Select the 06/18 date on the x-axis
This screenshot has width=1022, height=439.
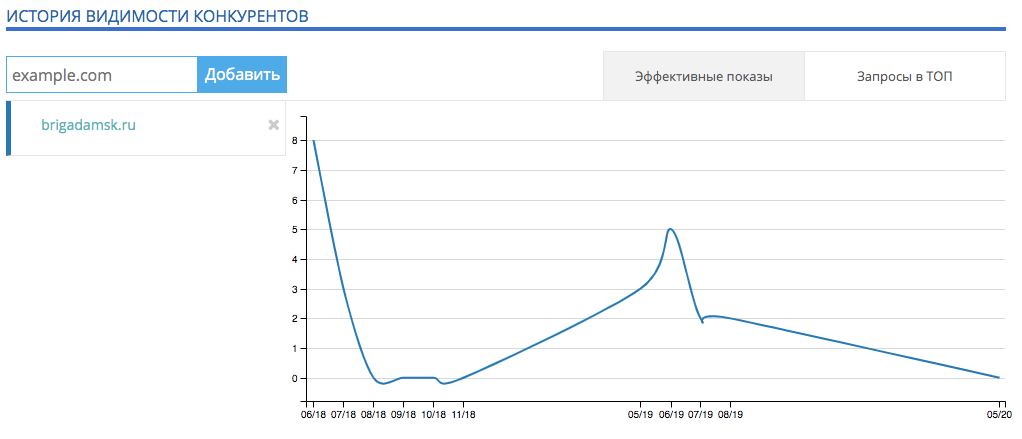[x=313, y=412]
